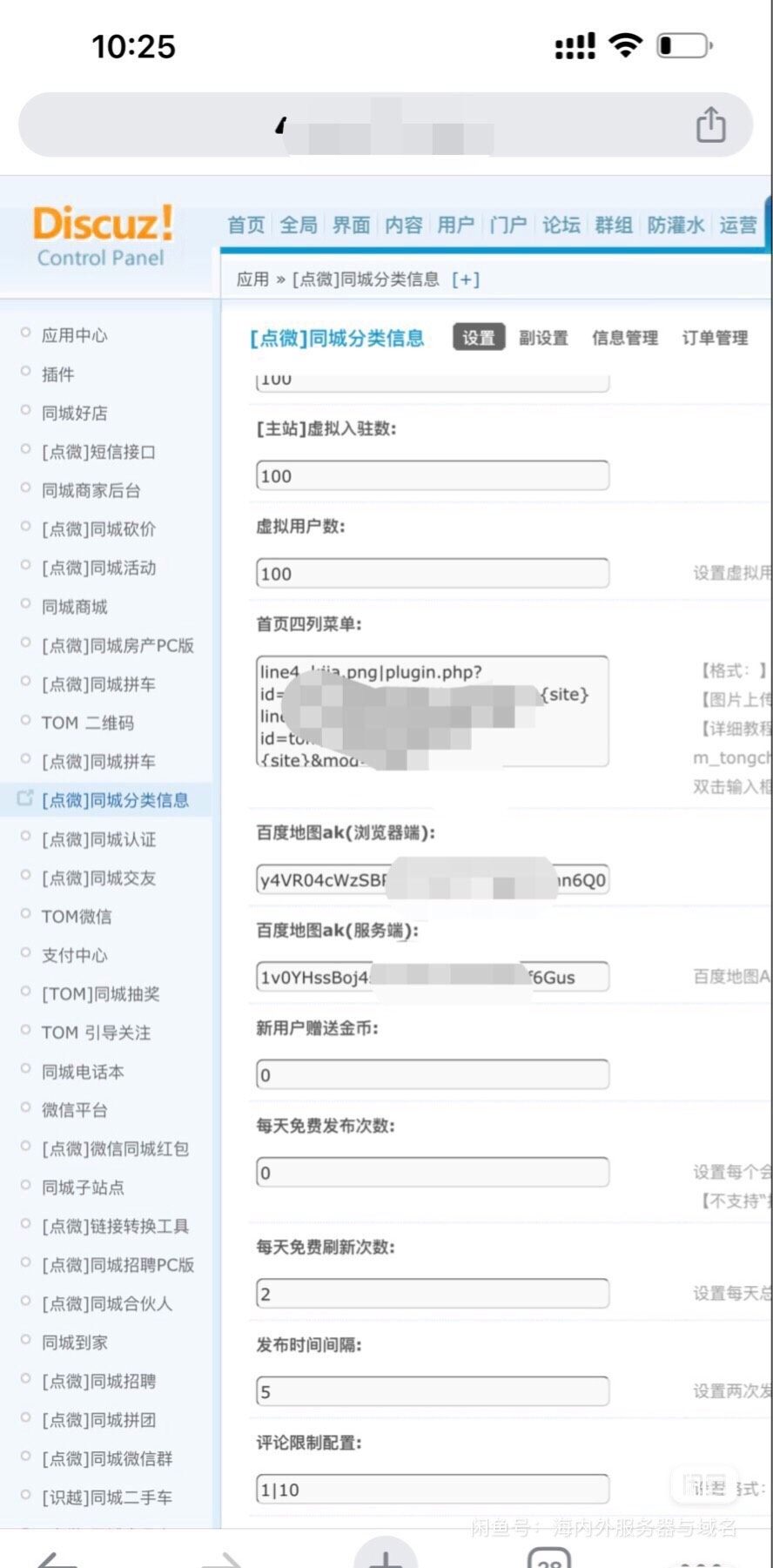Image resolution: width=773 pixels, height=1568 pixels.
Task: Click the external-link icon beside sidebar 同城分类信息
Action: pos(25,797)
